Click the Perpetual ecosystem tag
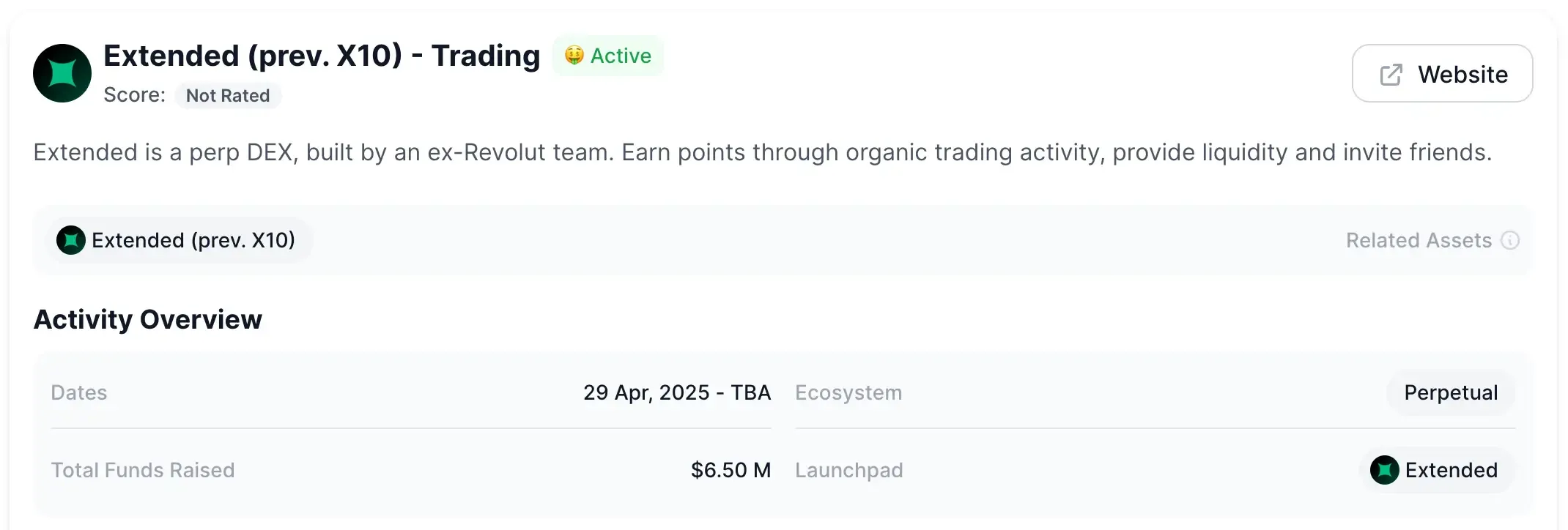 point(1451,393)
